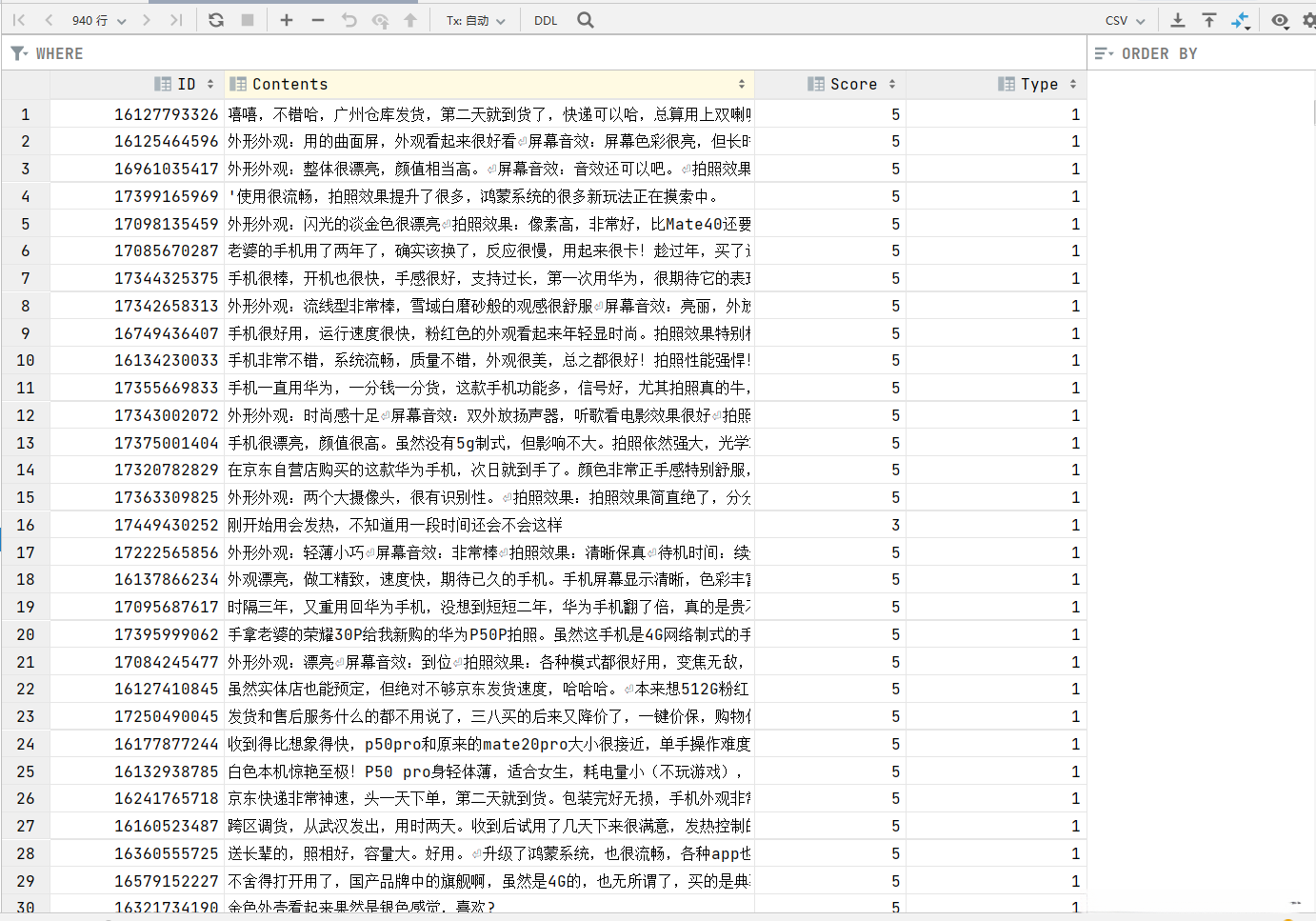Revert the selected changes

(349, 20)
